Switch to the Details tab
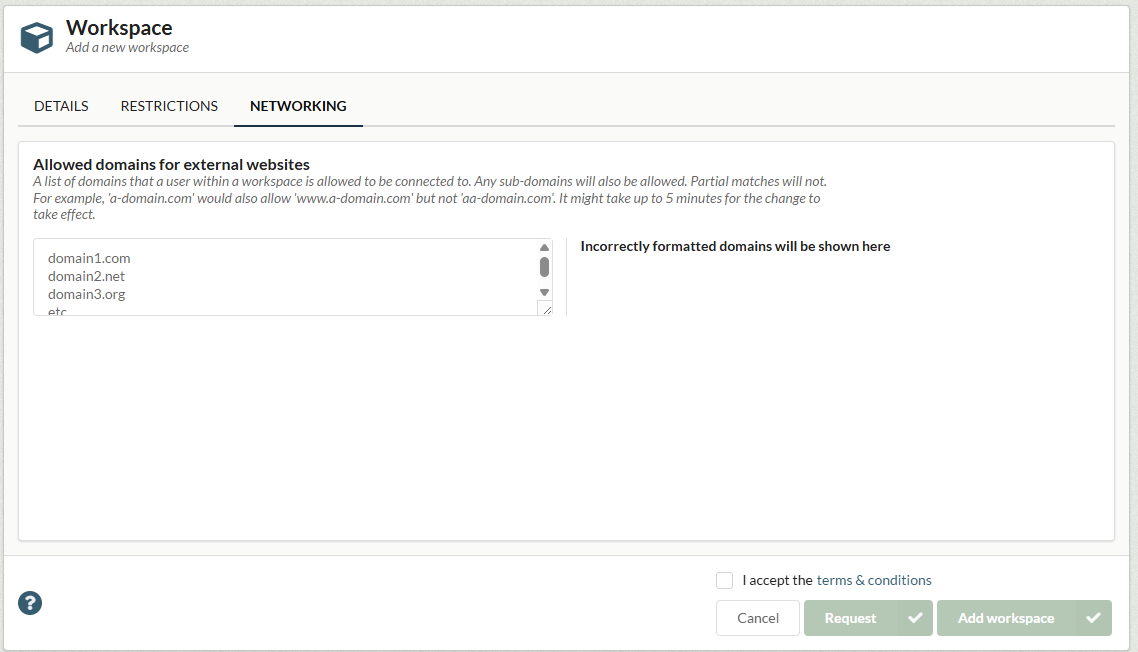The width and height of the screenshot is (1138, 652). click(x=61, y=106)
